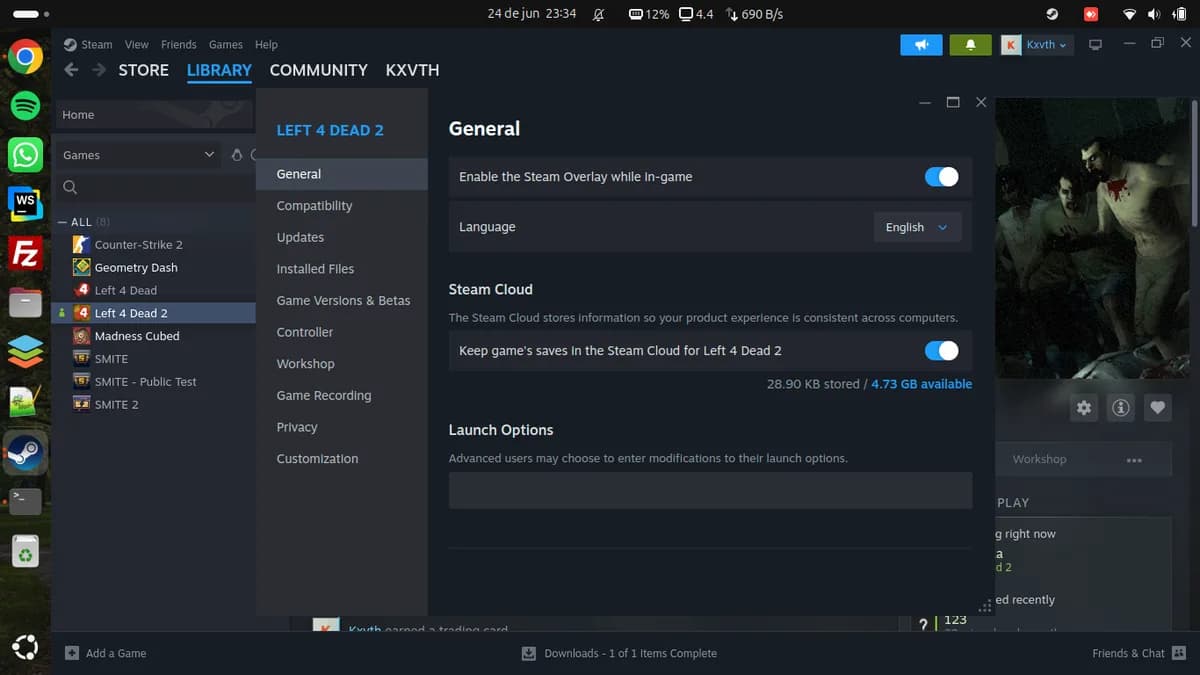This screenshot has width=1200, height=675.
Task: Click the Counter-Strike 2 game icon
Action: click(82, 245)
